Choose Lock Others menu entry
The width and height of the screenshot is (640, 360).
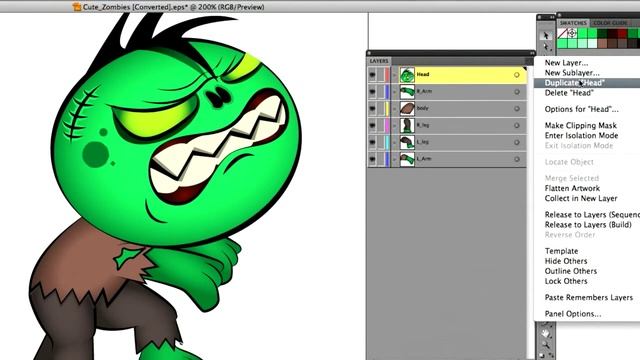pos(566,281)
